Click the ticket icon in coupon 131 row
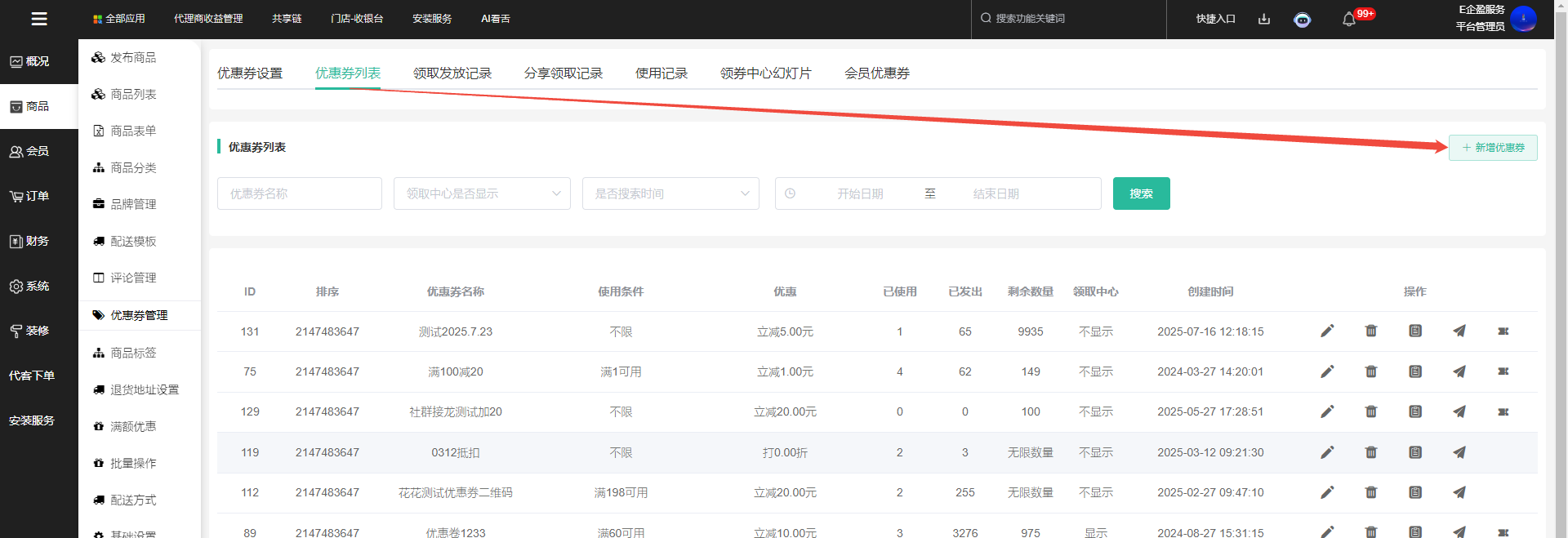The image size is (1568, 538). point(1503,331)
